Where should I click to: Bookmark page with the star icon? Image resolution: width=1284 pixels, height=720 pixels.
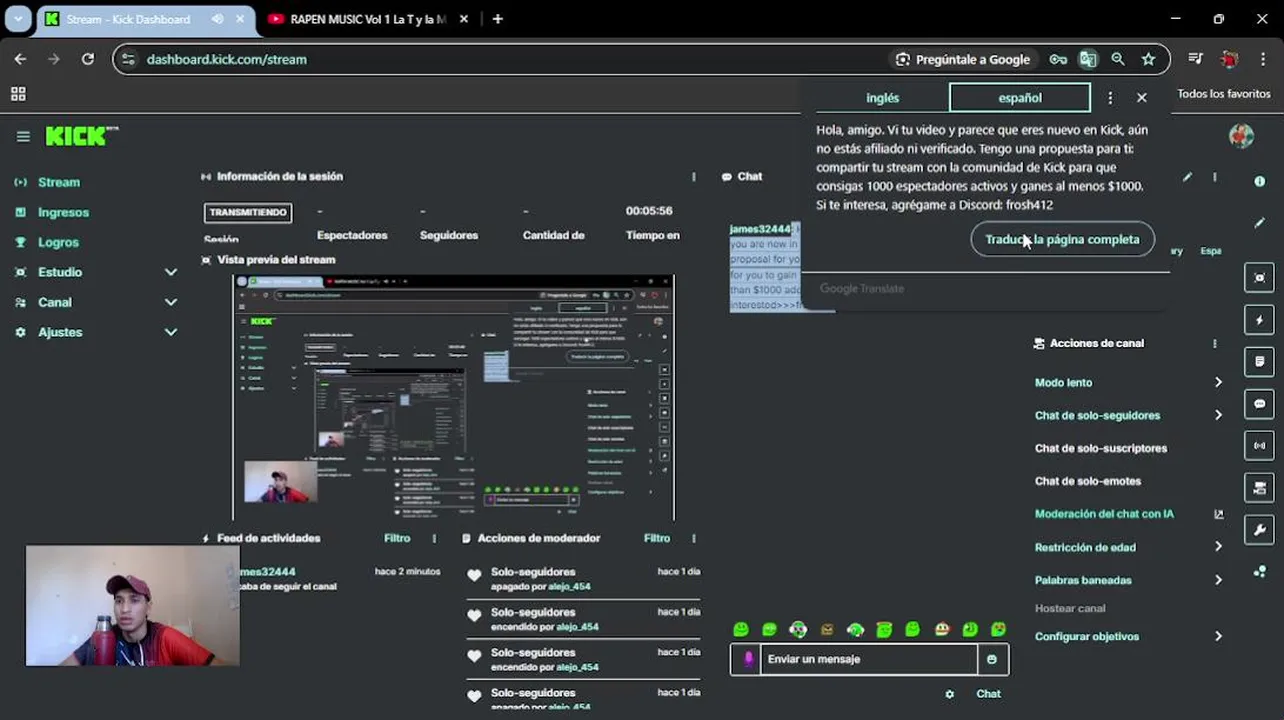tap(1148, 59)
